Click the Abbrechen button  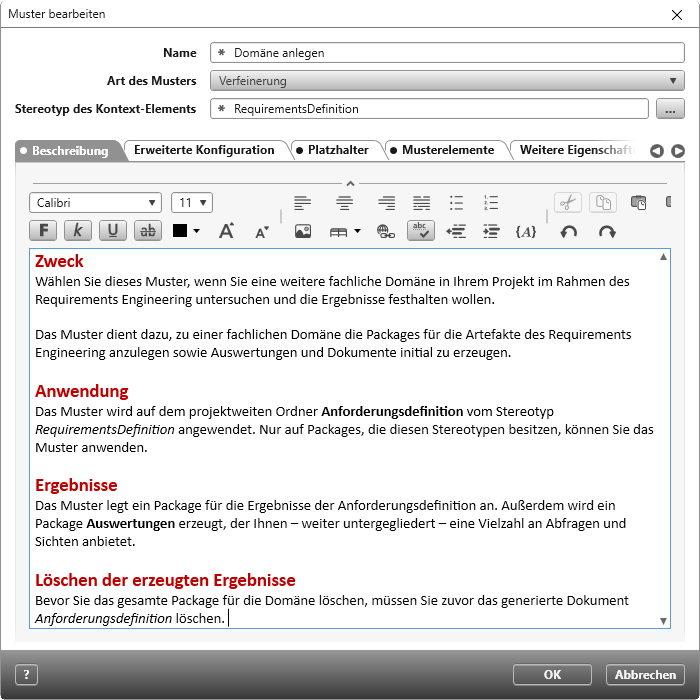646,674
